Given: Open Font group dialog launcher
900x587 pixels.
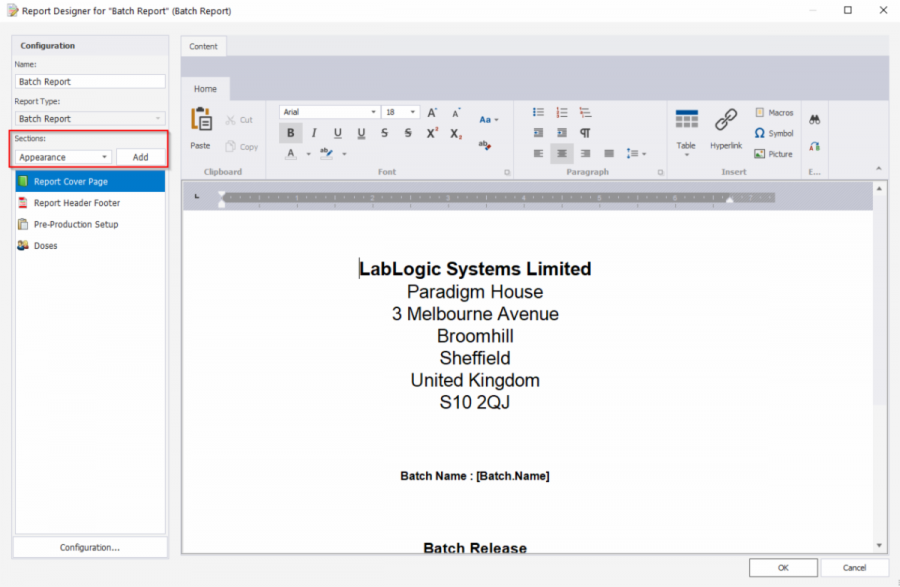Looking at the screenshot, I should coord(507,172).
